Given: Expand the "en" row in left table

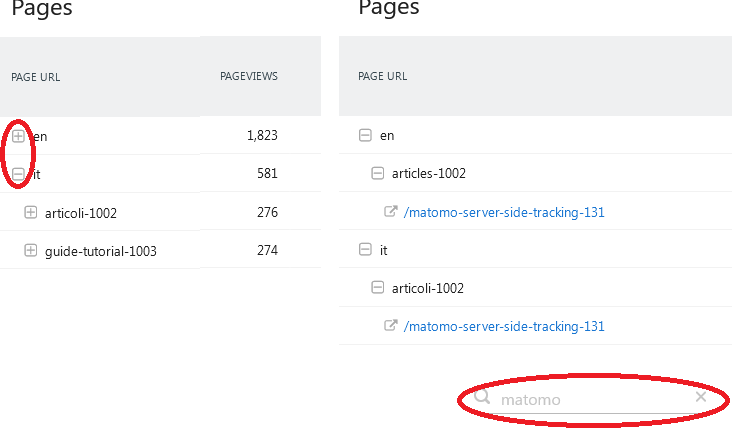Looking at the screenshot, I should 18,136.
